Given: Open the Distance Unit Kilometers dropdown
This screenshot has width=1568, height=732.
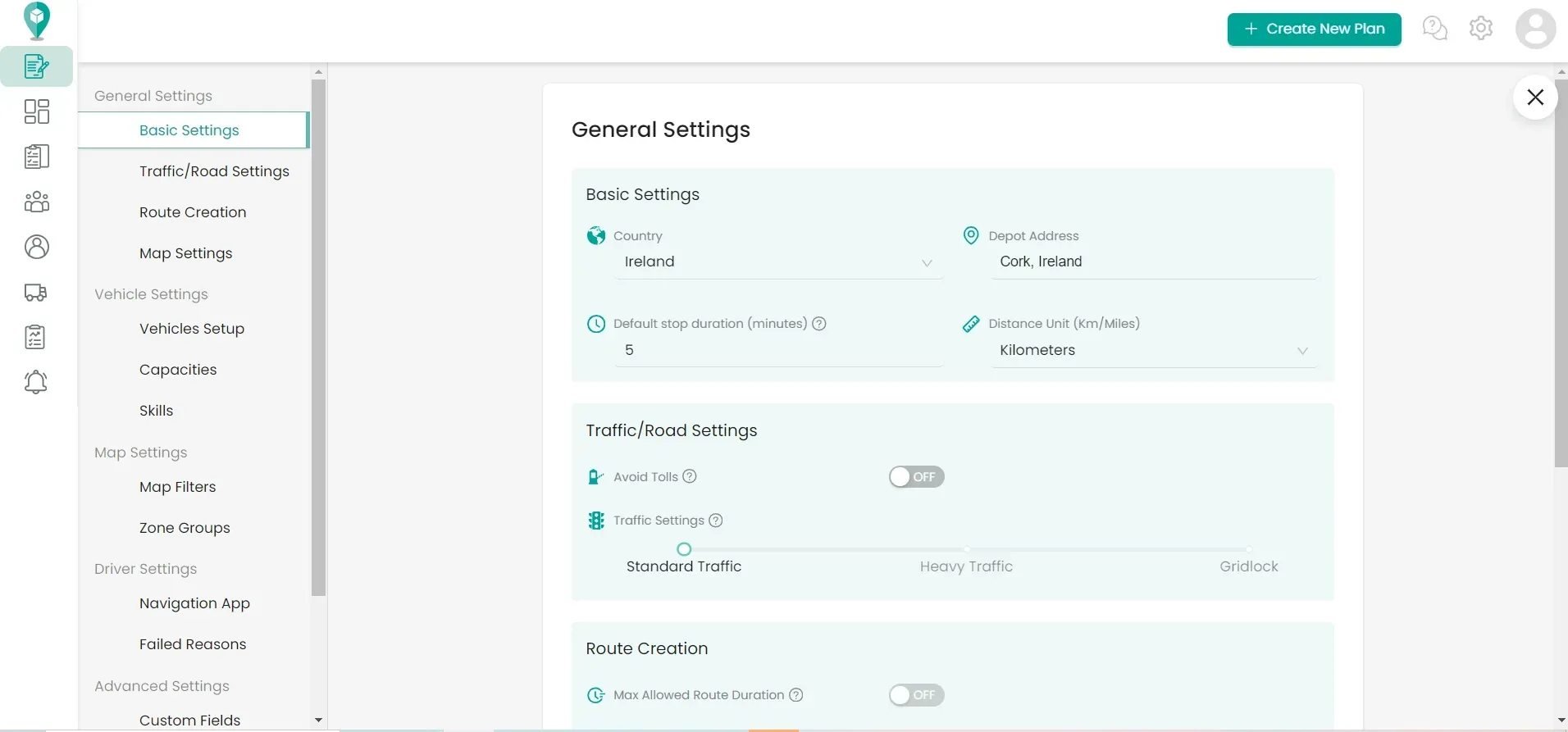Looking at the screenshot, I should point(1153,350).
